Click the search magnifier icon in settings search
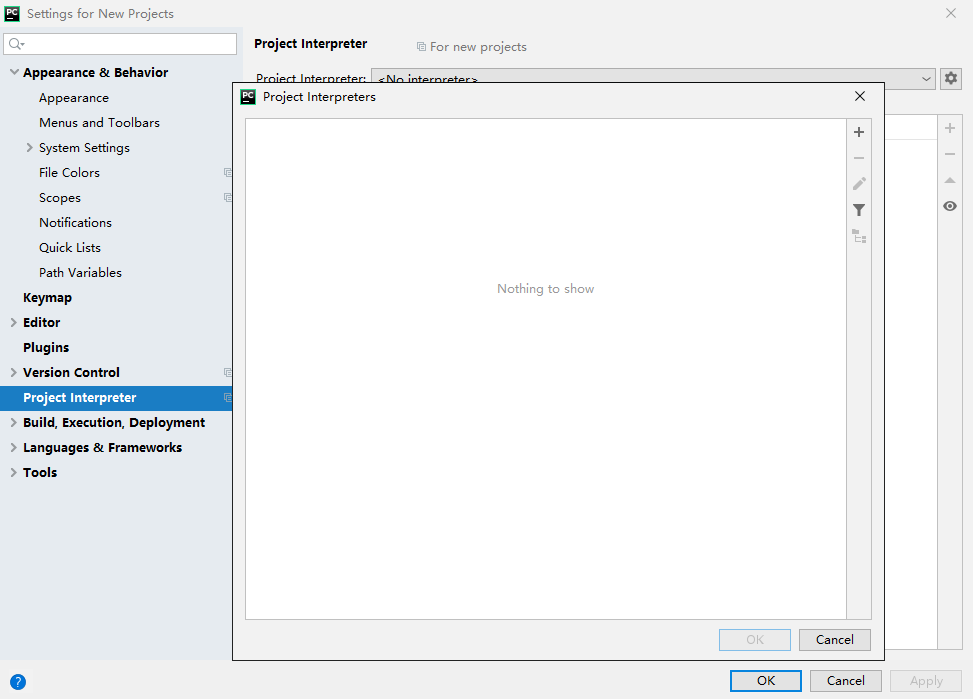This screenshot has height=699, width=973. tap(16, 43)
